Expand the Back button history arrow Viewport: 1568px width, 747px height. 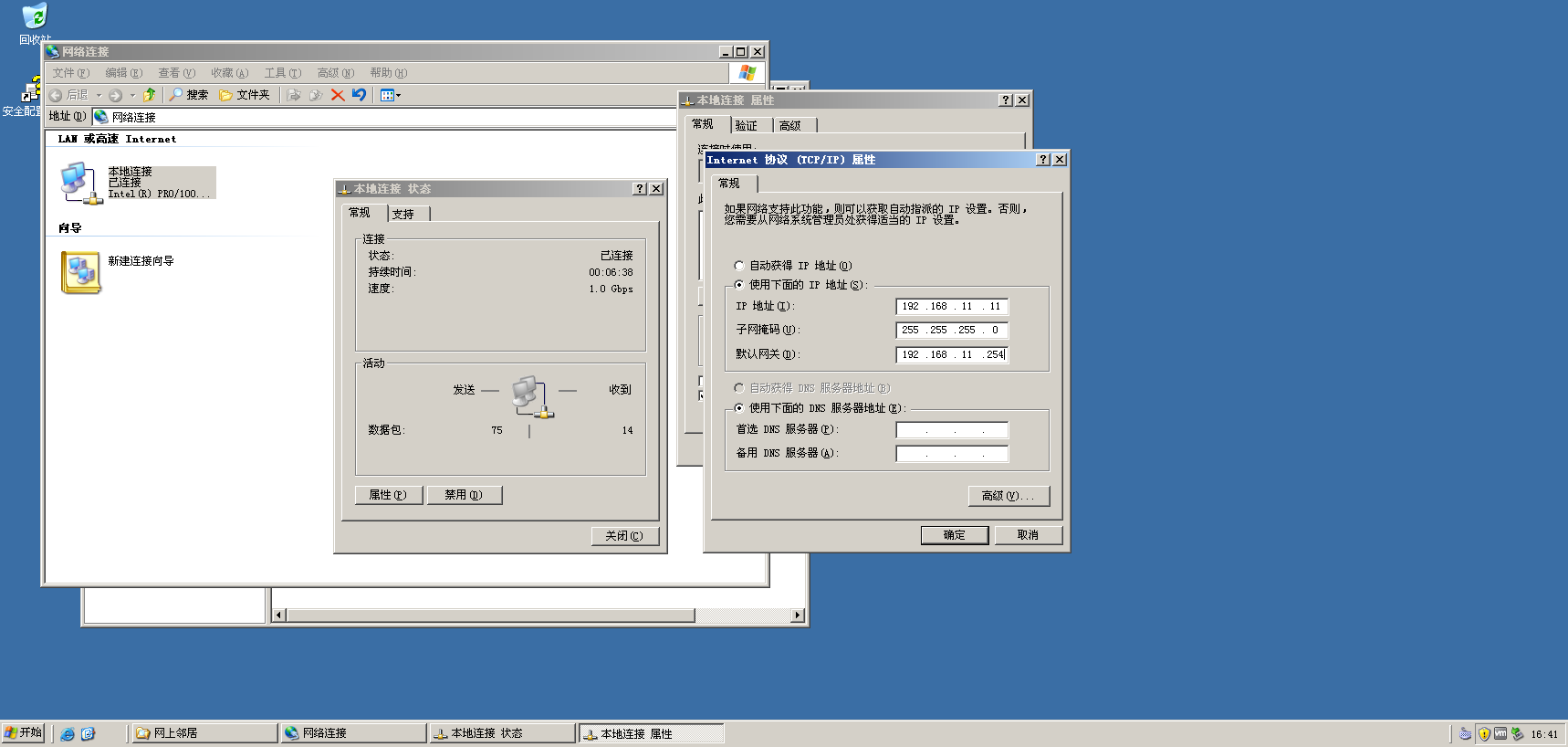click(99, 95)
